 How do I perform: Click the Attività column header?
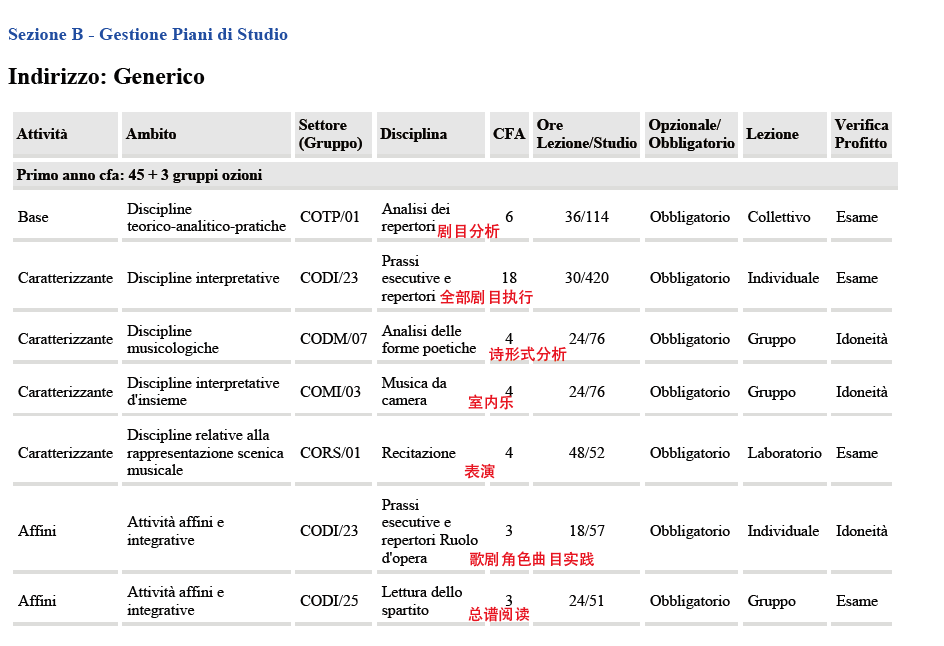[x=65, y=134]
